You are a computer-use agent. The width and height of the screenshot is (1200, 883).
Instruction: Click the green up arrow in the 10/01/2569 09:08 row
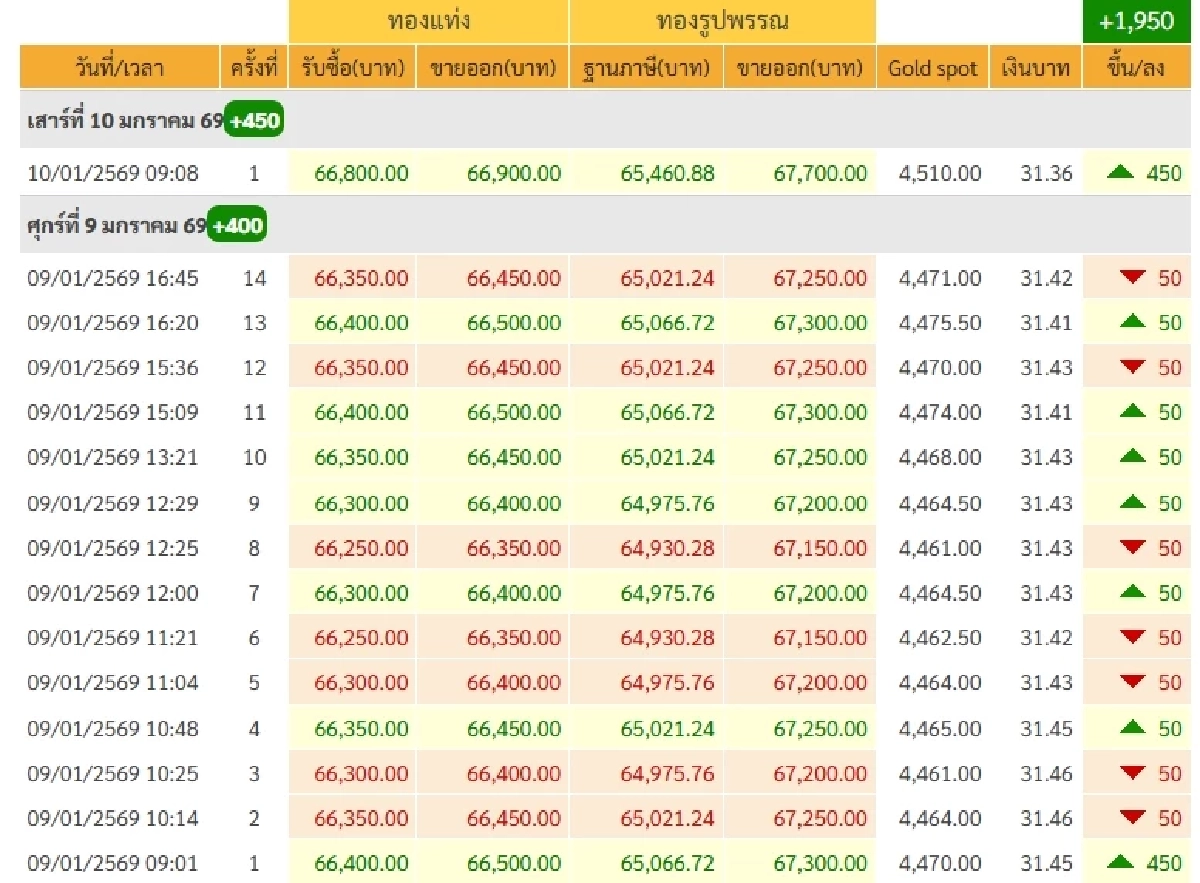pos(1121,173)
